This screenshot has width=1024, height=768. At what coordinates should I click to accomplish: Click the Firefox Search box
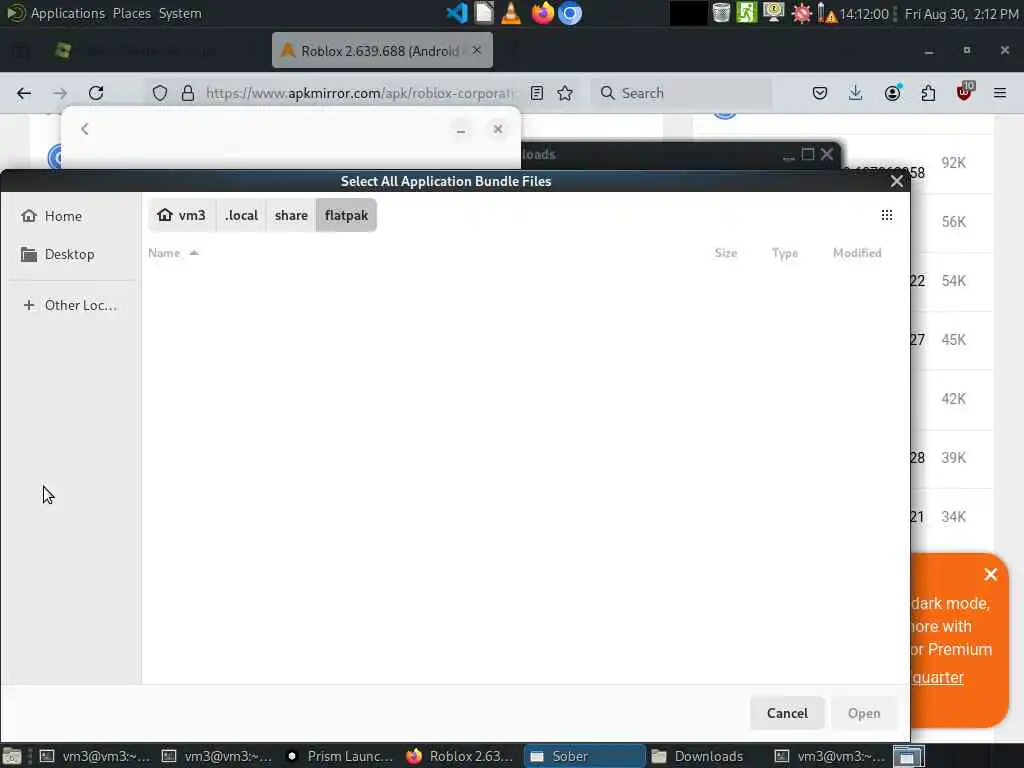click(682, 93)
